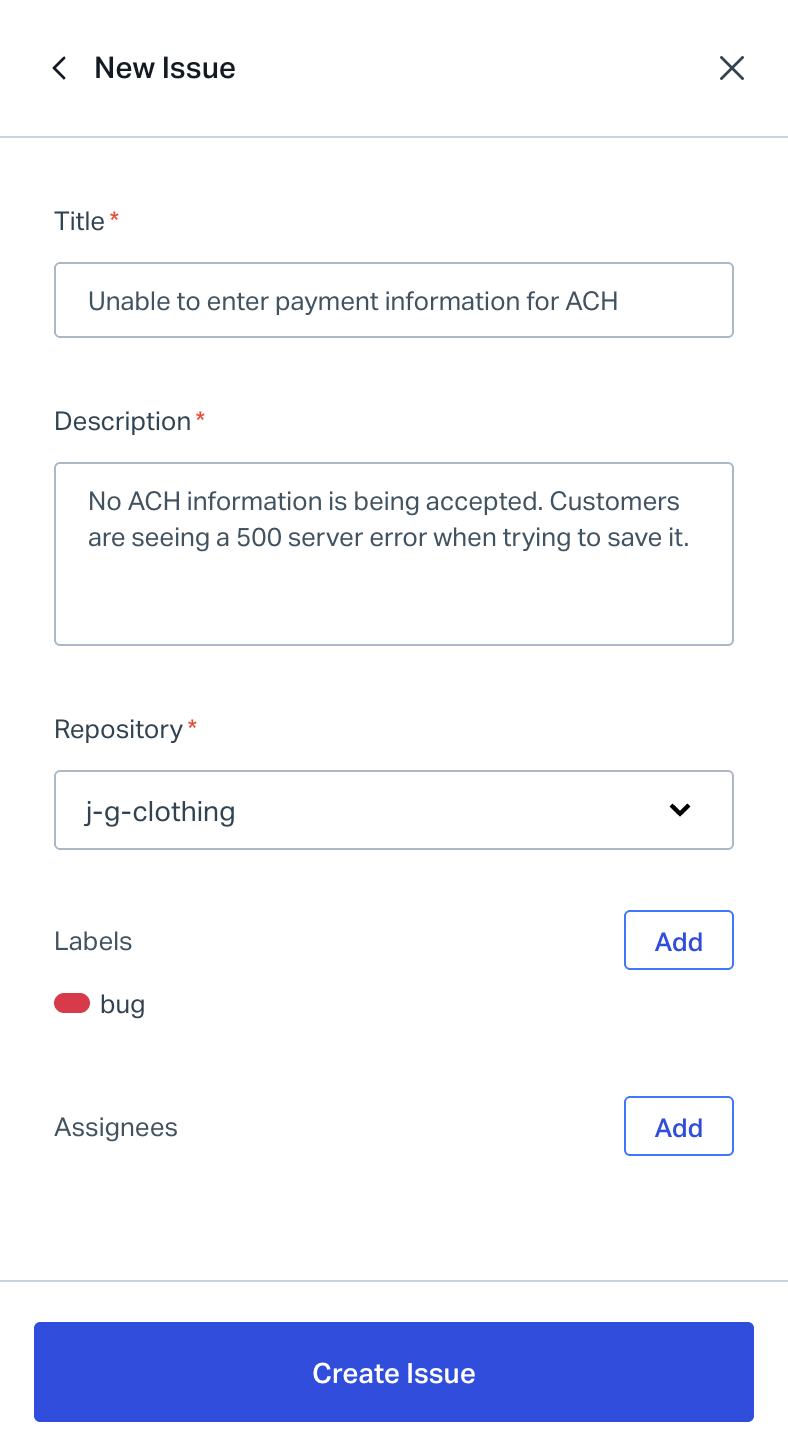Add an assignee with the Assignees Add button
Image resolution: width=788 pixels, height=1452 pixels.
pos(678,1126)
